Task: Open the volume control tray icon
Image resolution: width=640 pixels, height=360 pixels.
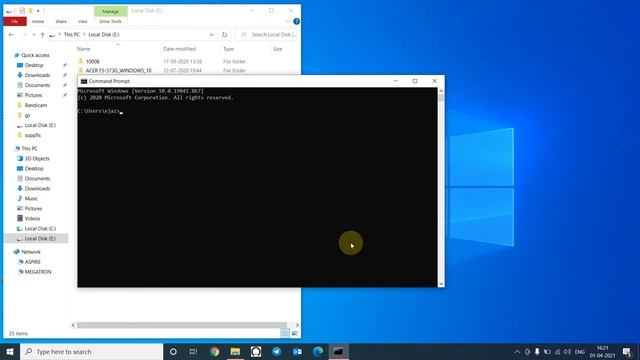Action: coord(567,351)
